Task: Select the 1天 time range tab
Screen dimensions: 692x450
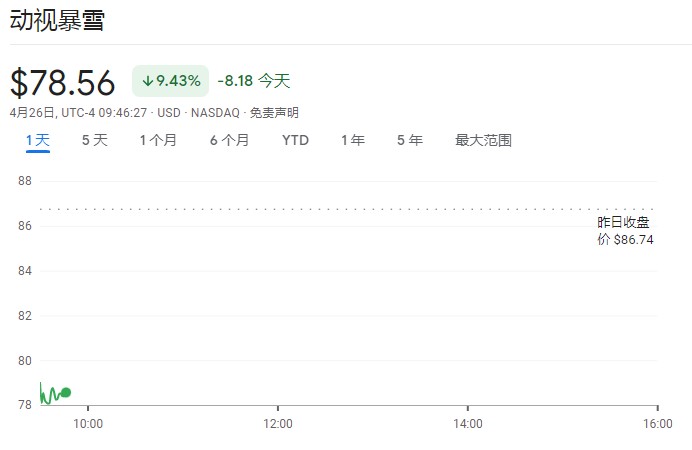Action: (38, 140)
